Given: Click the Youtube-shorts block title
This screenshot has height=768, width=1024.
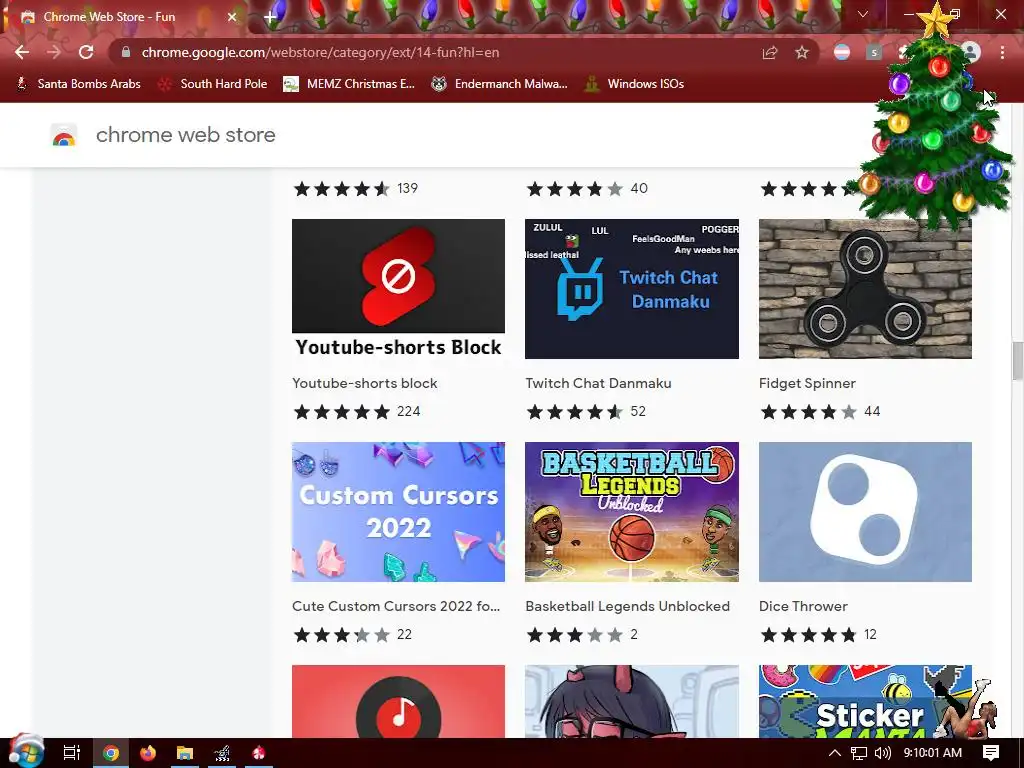Looking at the screenshot, I should [x=364, y=383].
